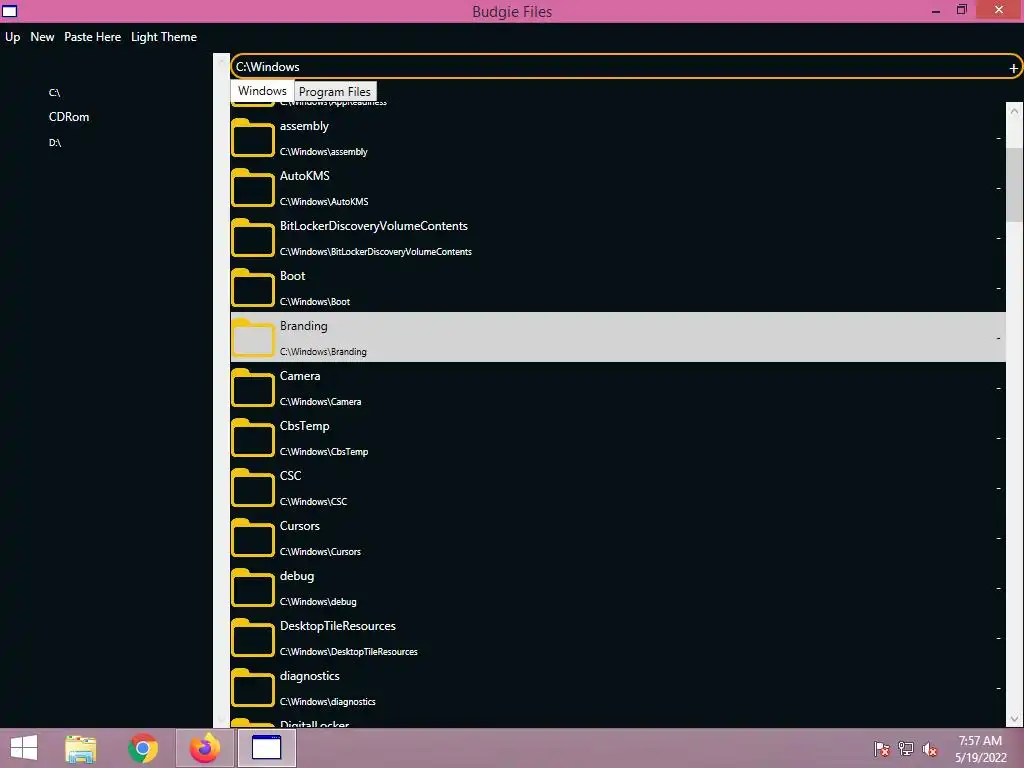Click the 'debug' folder name
The height and width of the screenshot is (768, 1024).
pos(297,576)
